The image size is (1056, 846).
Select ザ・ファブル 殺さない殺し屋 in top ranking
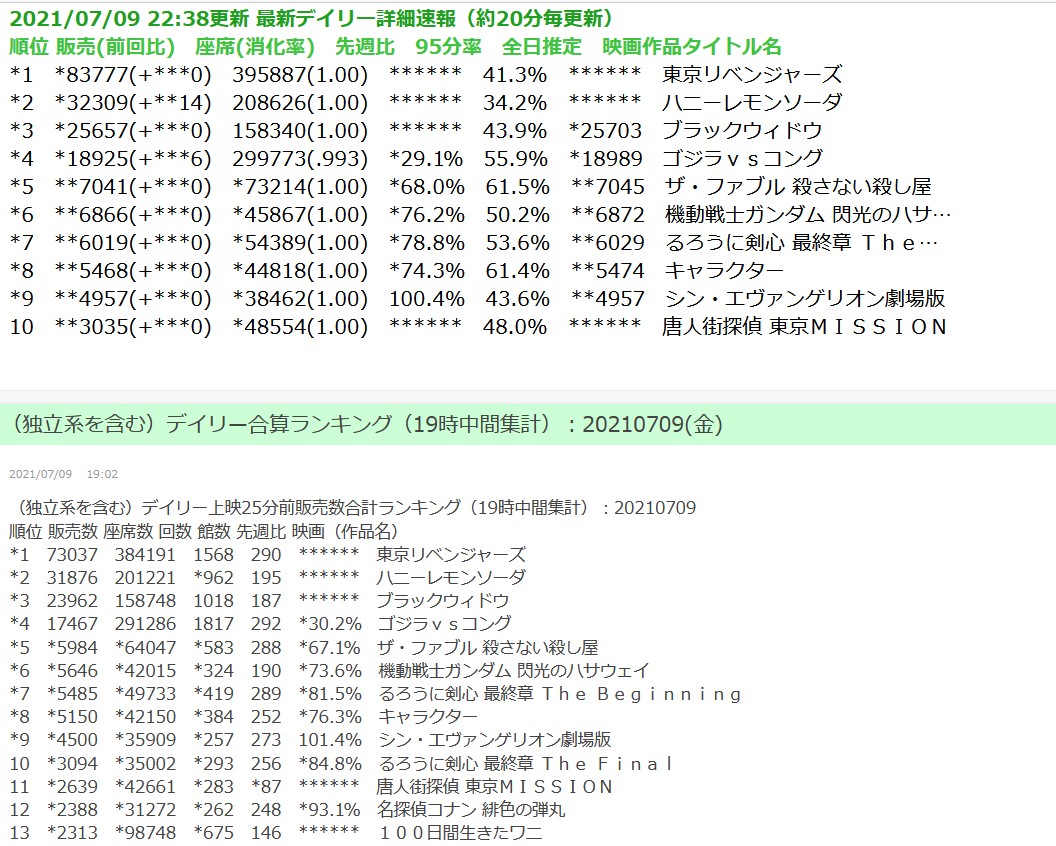click(798, 187)
